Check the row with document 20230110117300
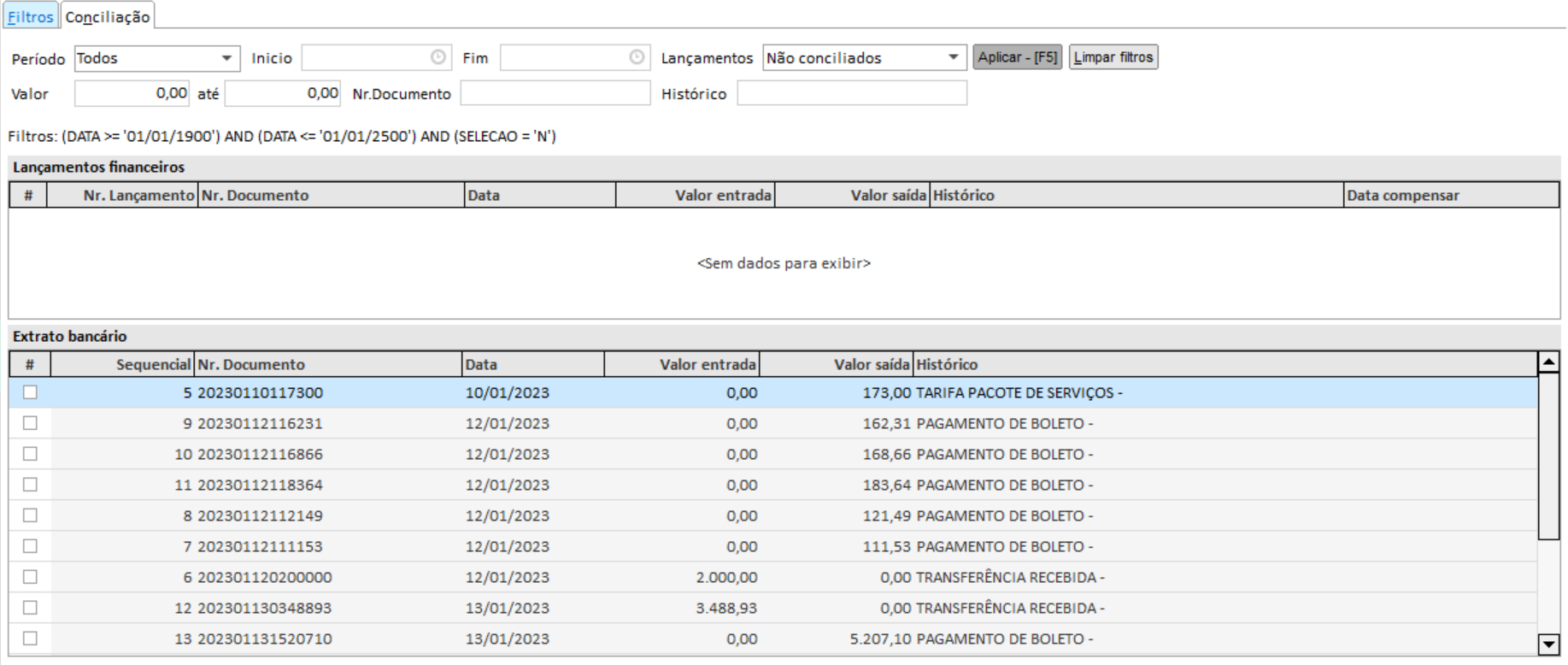The image size is (1568, 665). pos(30,392)
